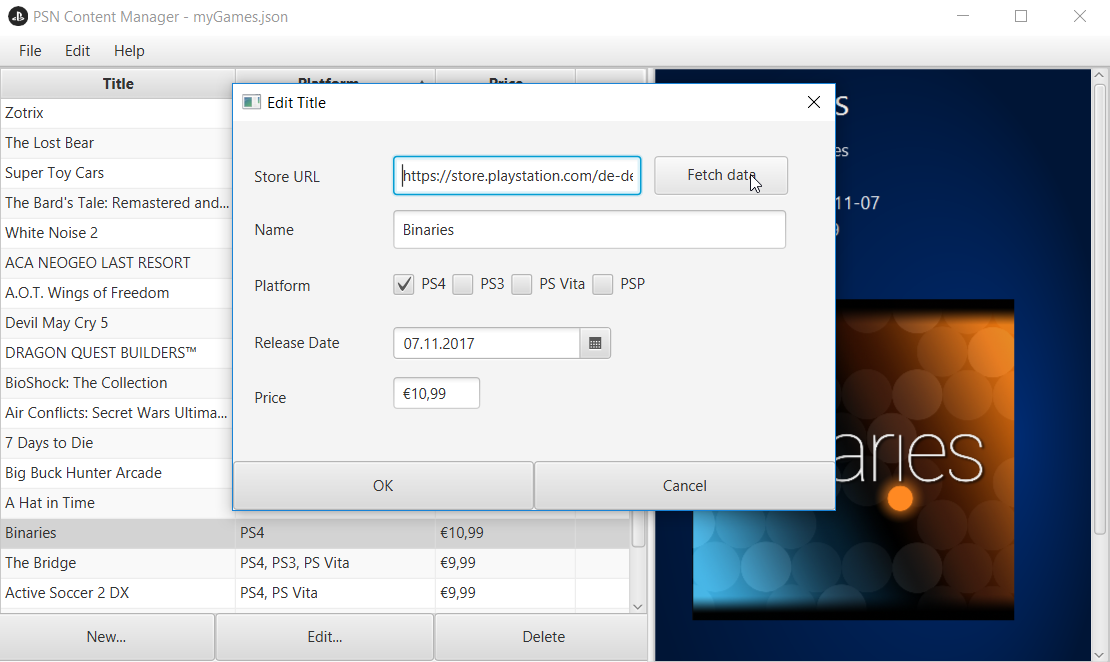Image resolution: width=1110 pixels, height=662 pixels.
Task: Click the Release Date text field
Action: [x=487, y=343]
